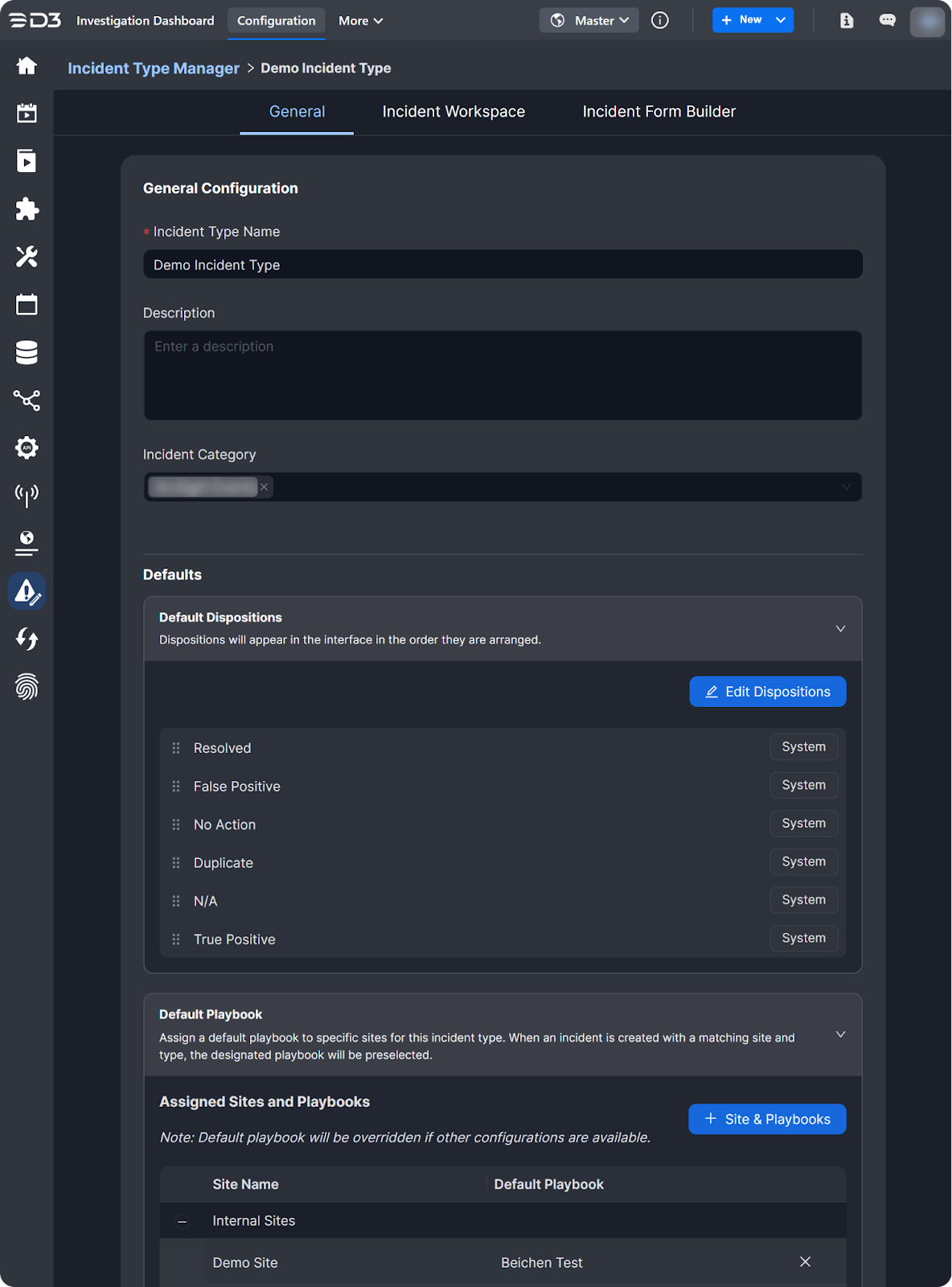The image size is (952, 1287).
Task: Collapse the Internal Sites group row
Action: [183, 1221]
